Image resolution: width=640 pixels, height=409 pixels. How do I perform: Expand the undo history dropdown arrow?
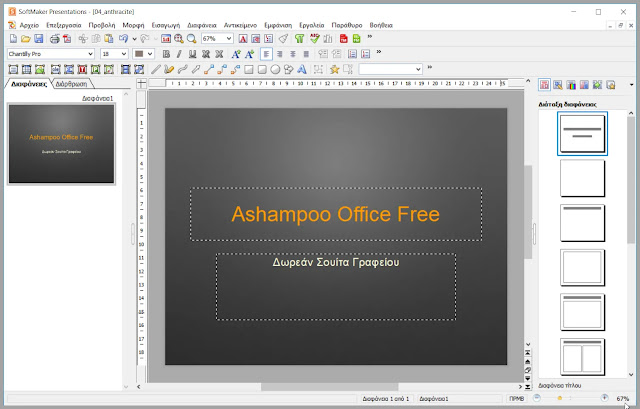(x=134, y=39)
